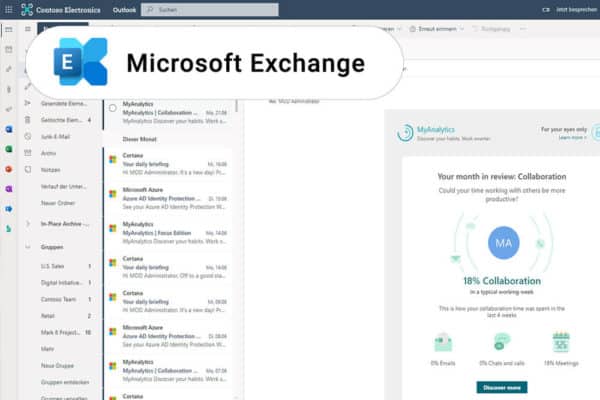
Task: Launch Word from the left rail
Action: coord(8,129)
